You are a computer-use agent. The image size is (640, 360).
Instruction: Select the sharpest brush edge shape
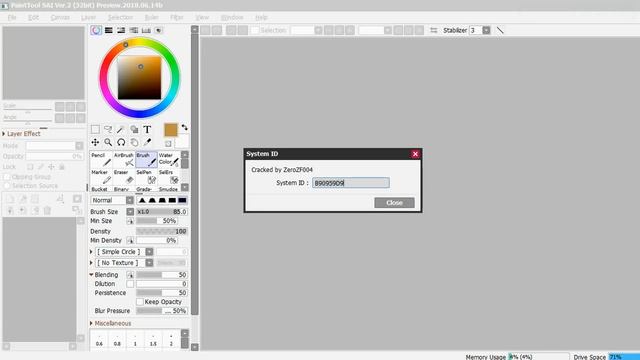tap(142, 200)
